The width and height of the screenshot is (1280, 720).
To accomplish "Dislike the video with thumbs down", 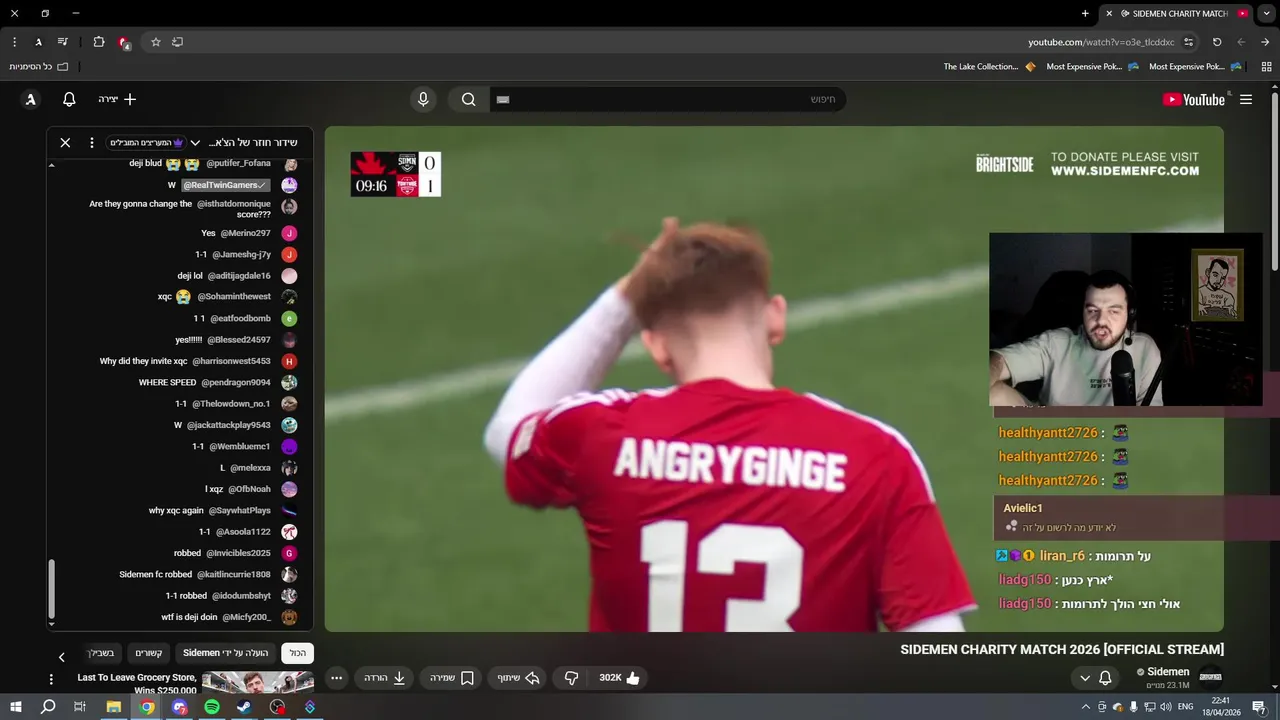I will tap(571, 678).
